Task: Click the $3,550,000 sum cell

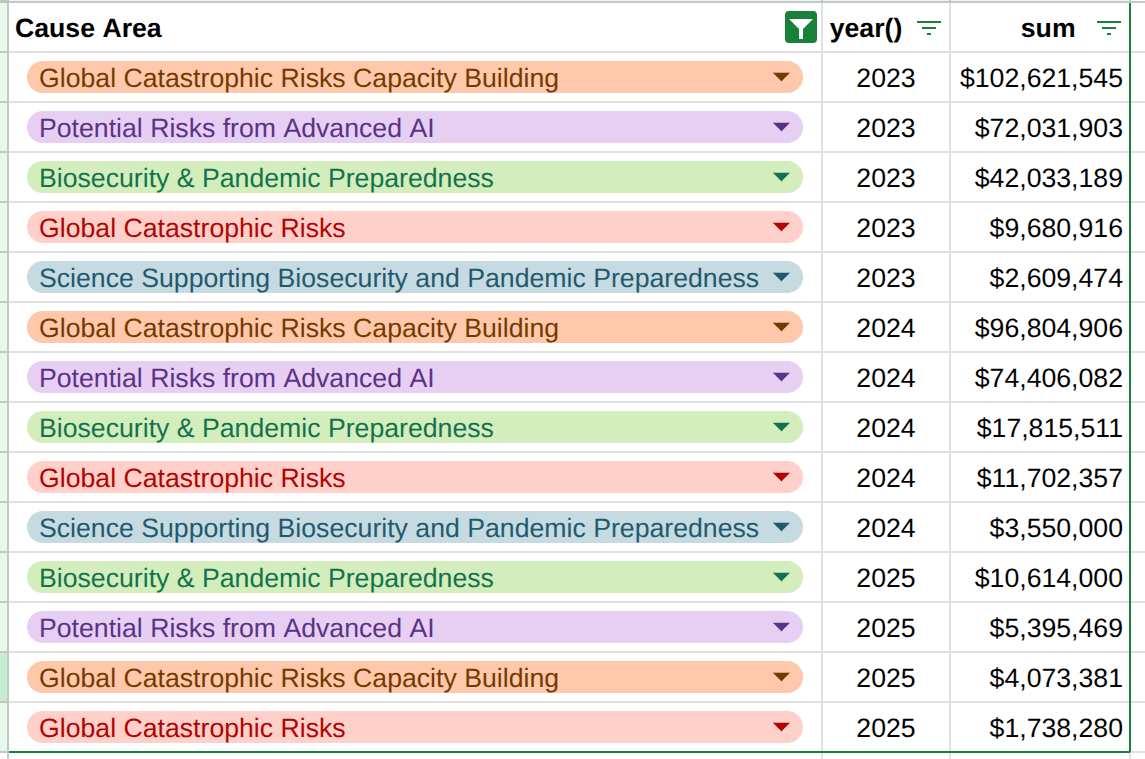Action: [x=1055, y=528]
